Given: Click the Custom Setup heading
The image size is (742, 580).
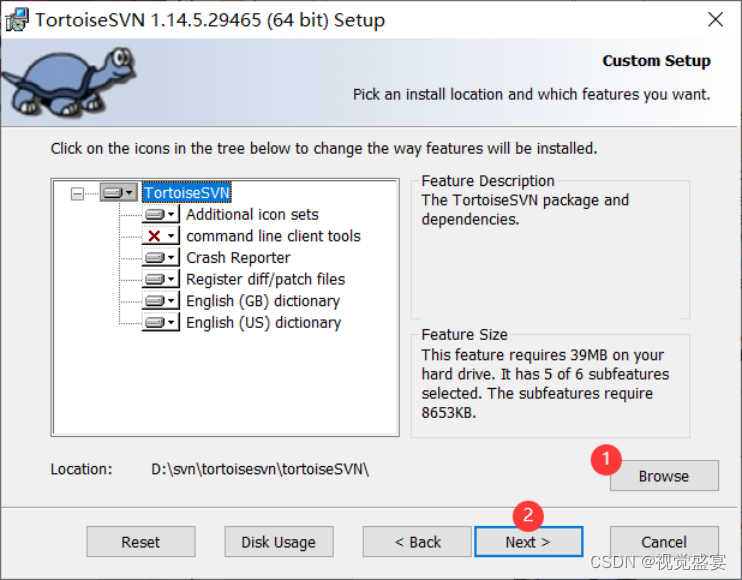Looking at the screenshot, I should click(x=656, y=61).
